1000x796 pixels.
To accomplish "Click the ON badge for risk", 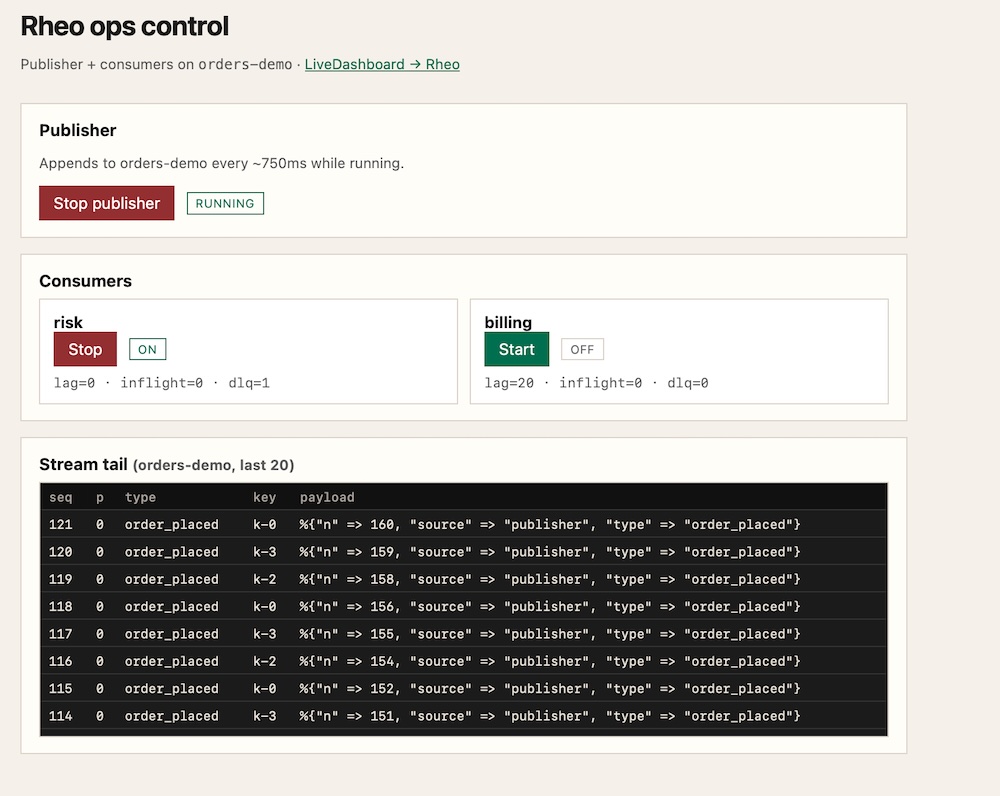I will click(147, 349).
